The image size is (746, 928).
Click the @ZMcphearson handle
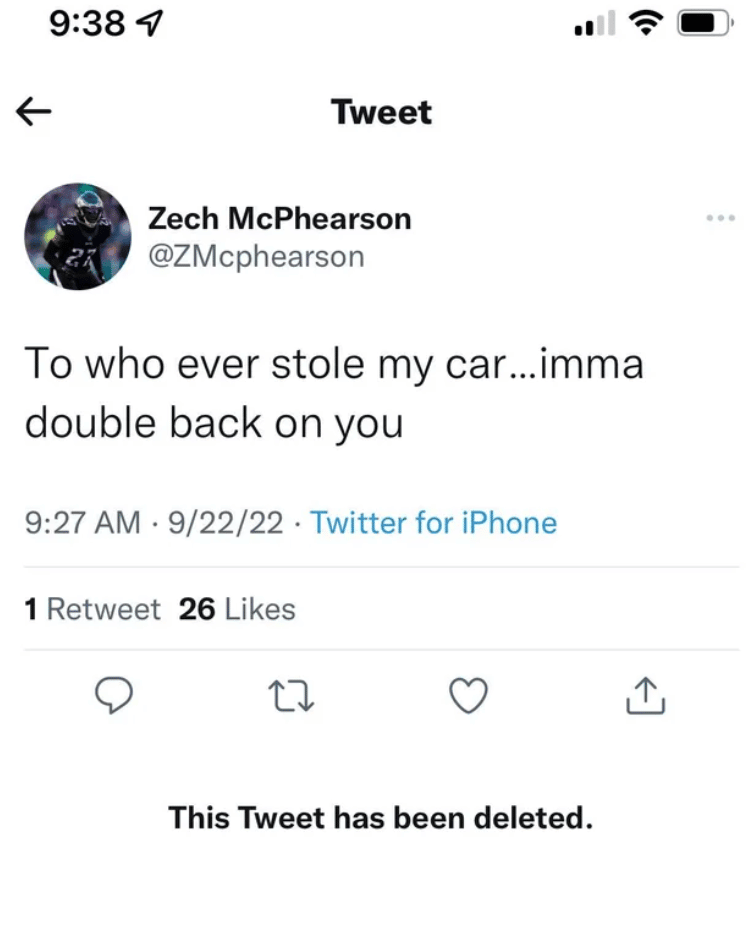coord(255,256)
